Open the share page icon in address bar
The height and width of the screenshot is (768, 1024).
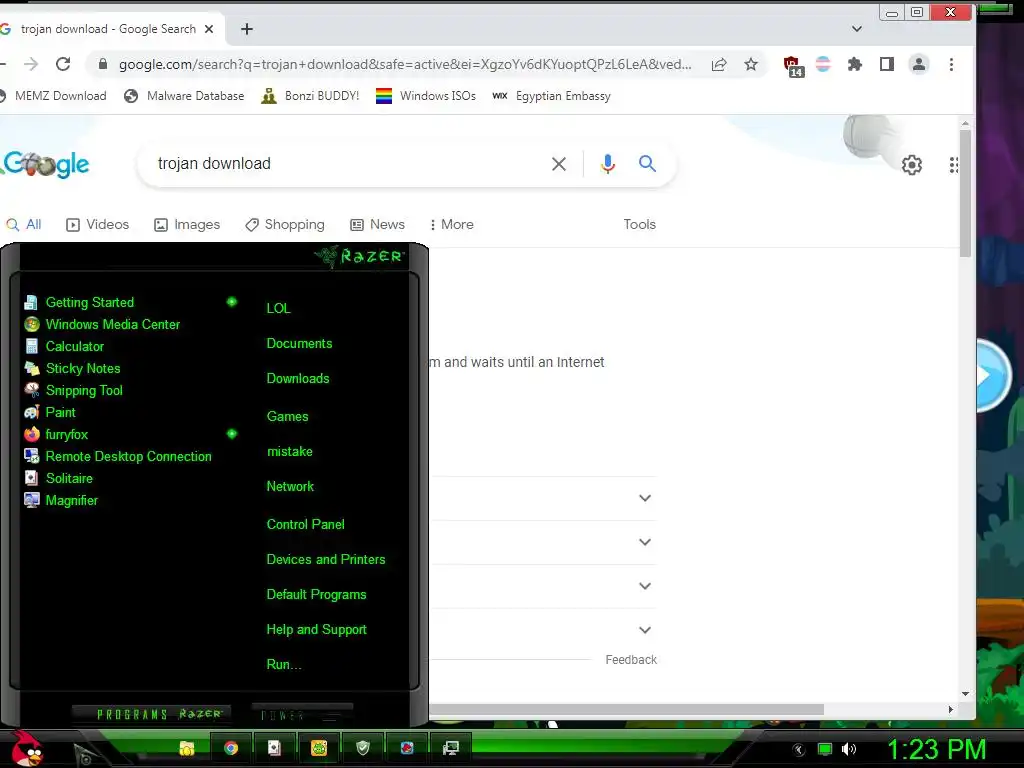[719, 64]
